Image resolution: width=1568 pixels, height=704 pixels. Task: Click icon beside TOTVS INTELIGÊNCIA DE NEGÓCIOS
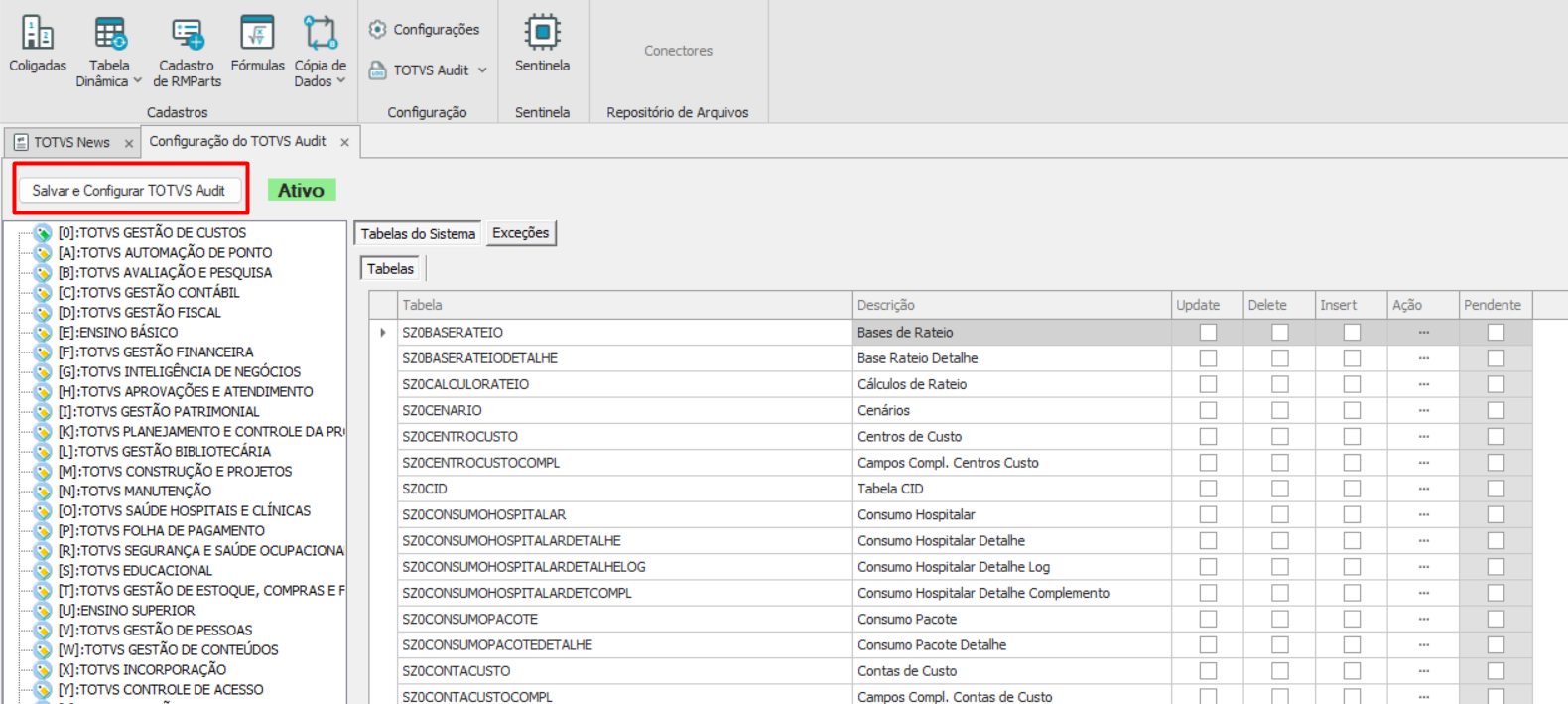(x=43, y=372)
